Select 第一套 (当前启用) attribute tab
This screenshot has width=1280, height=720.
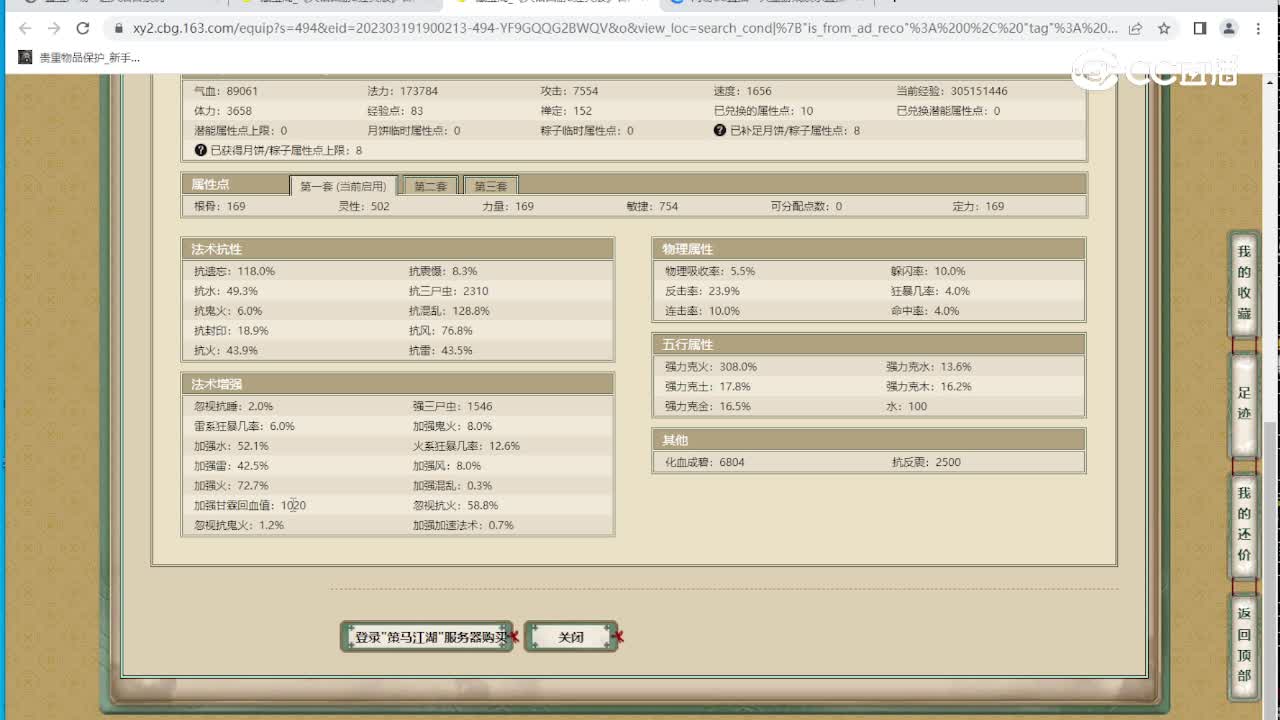click(x=343, y=187)
